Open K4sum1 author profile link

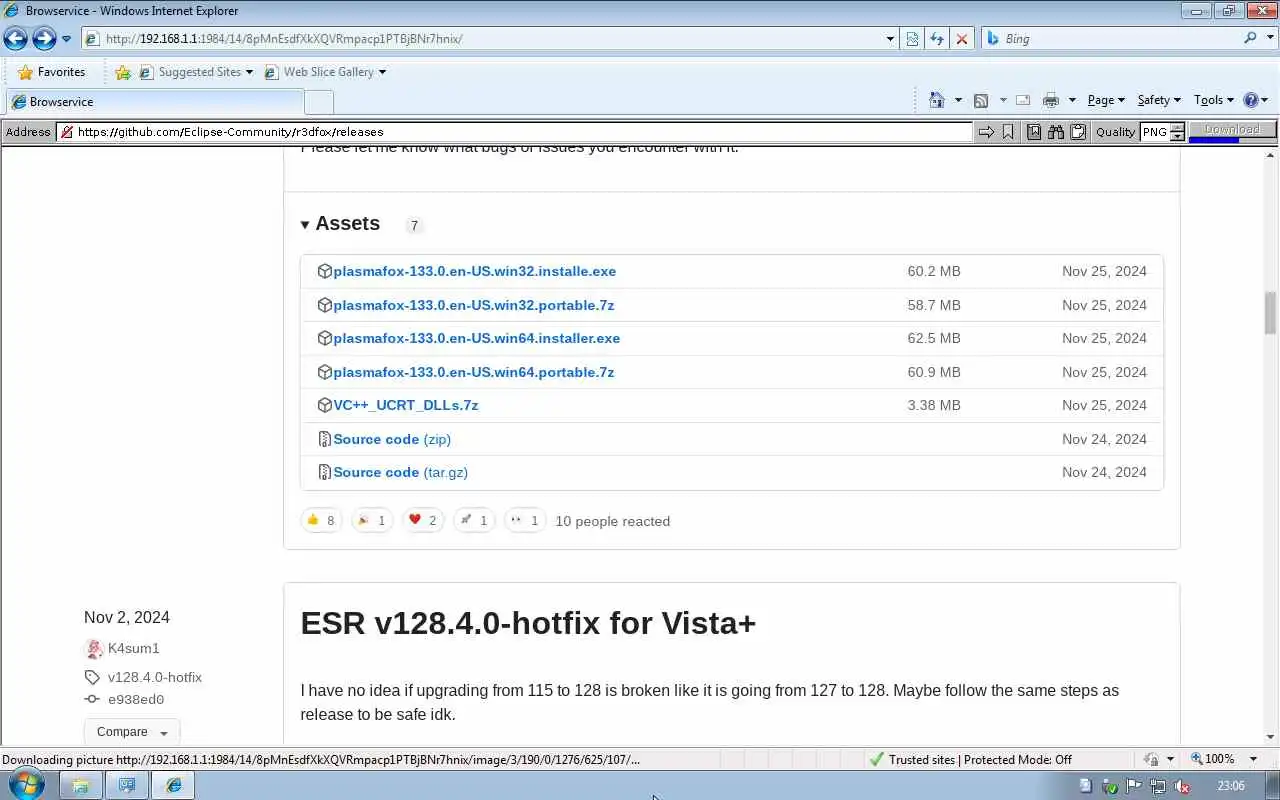(133, 649)
